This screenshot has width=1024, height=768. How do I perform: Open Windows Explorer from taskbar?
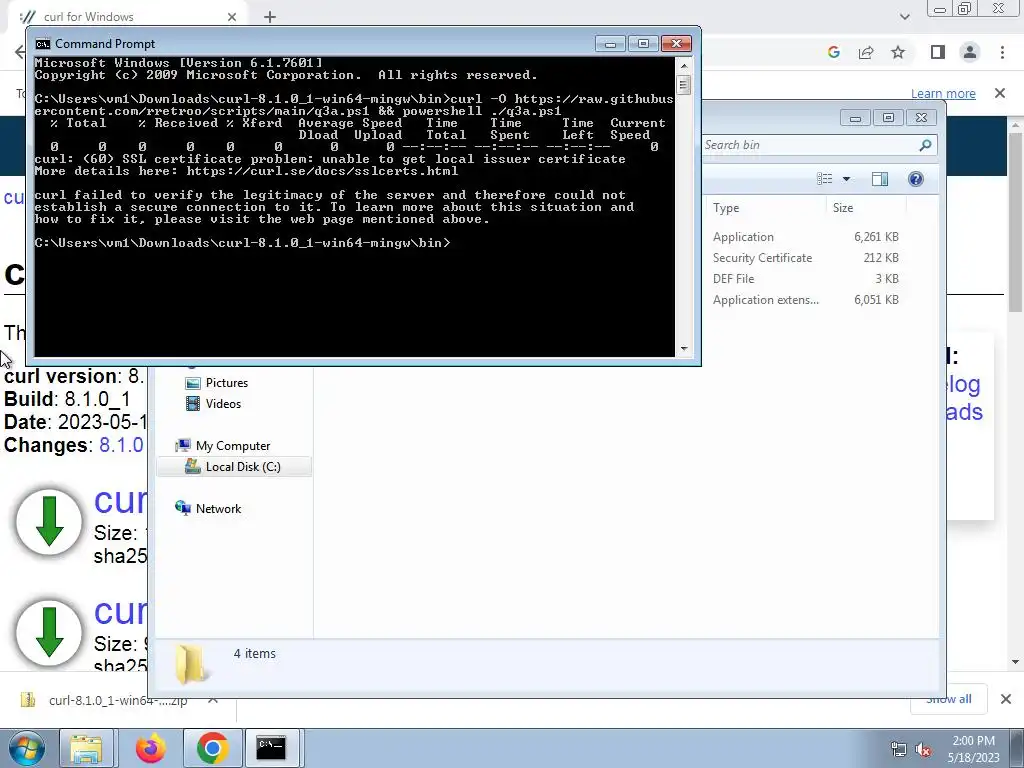(86, 748)
